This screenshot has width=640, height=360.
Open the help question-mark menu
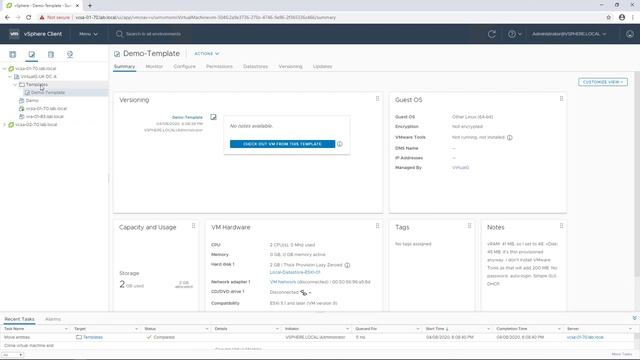tap(514, 34)
